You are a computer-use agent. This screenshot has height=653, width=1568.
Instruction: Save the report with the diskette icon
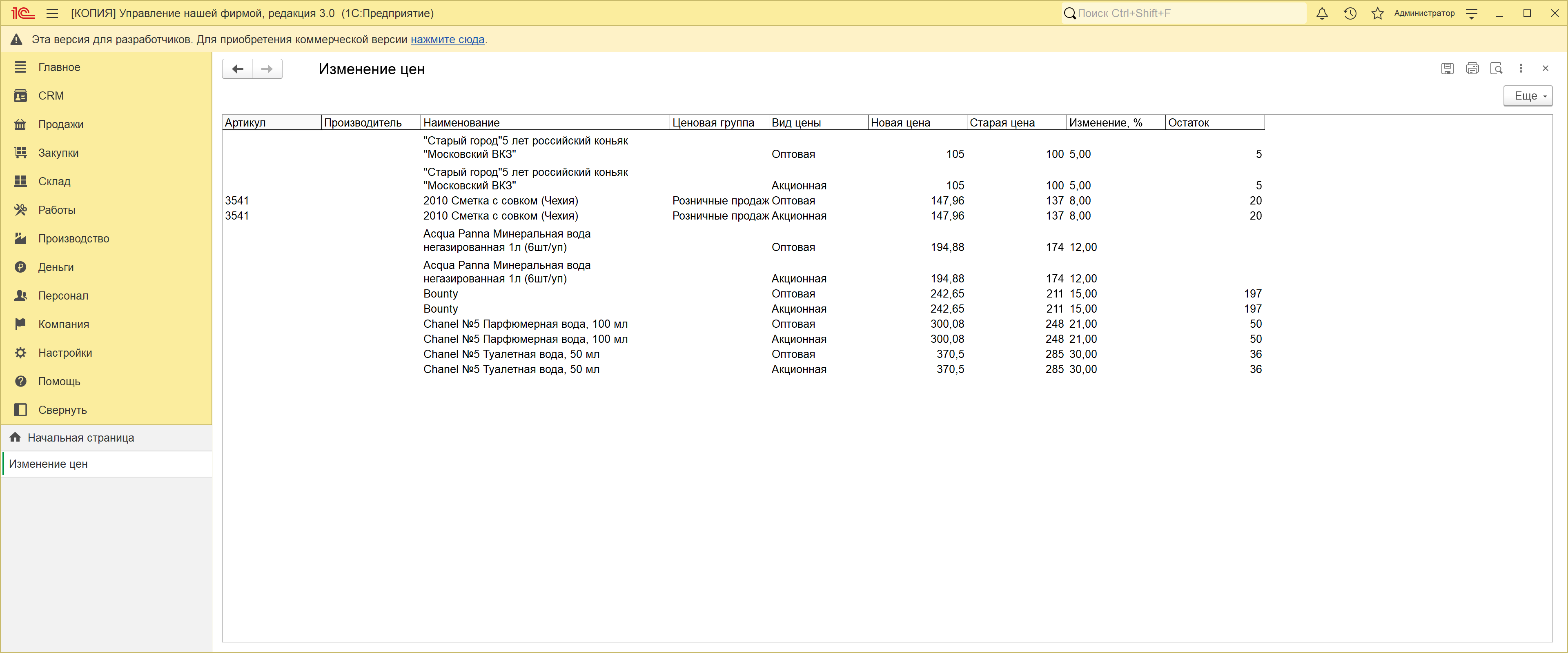[1448, 68]
